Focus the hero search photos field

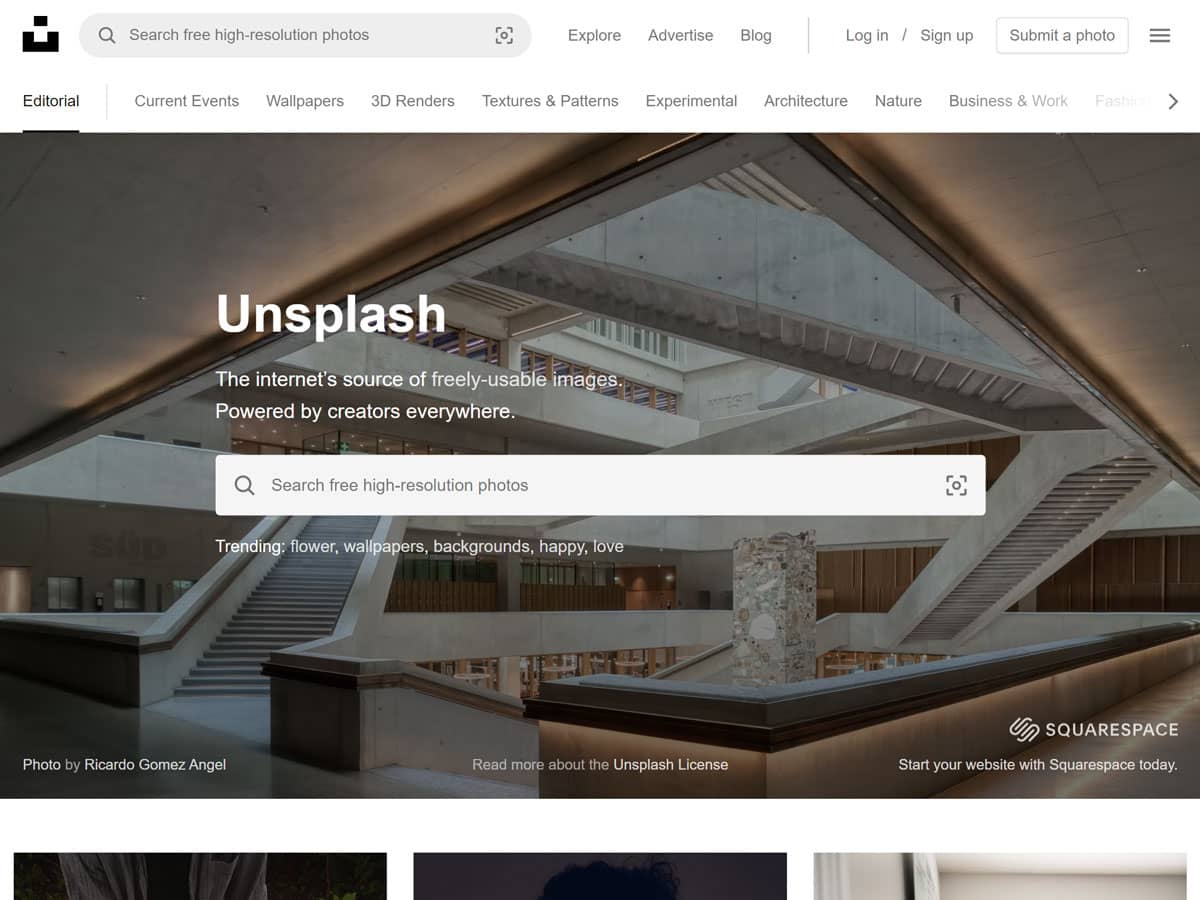[x=600, y=485]
